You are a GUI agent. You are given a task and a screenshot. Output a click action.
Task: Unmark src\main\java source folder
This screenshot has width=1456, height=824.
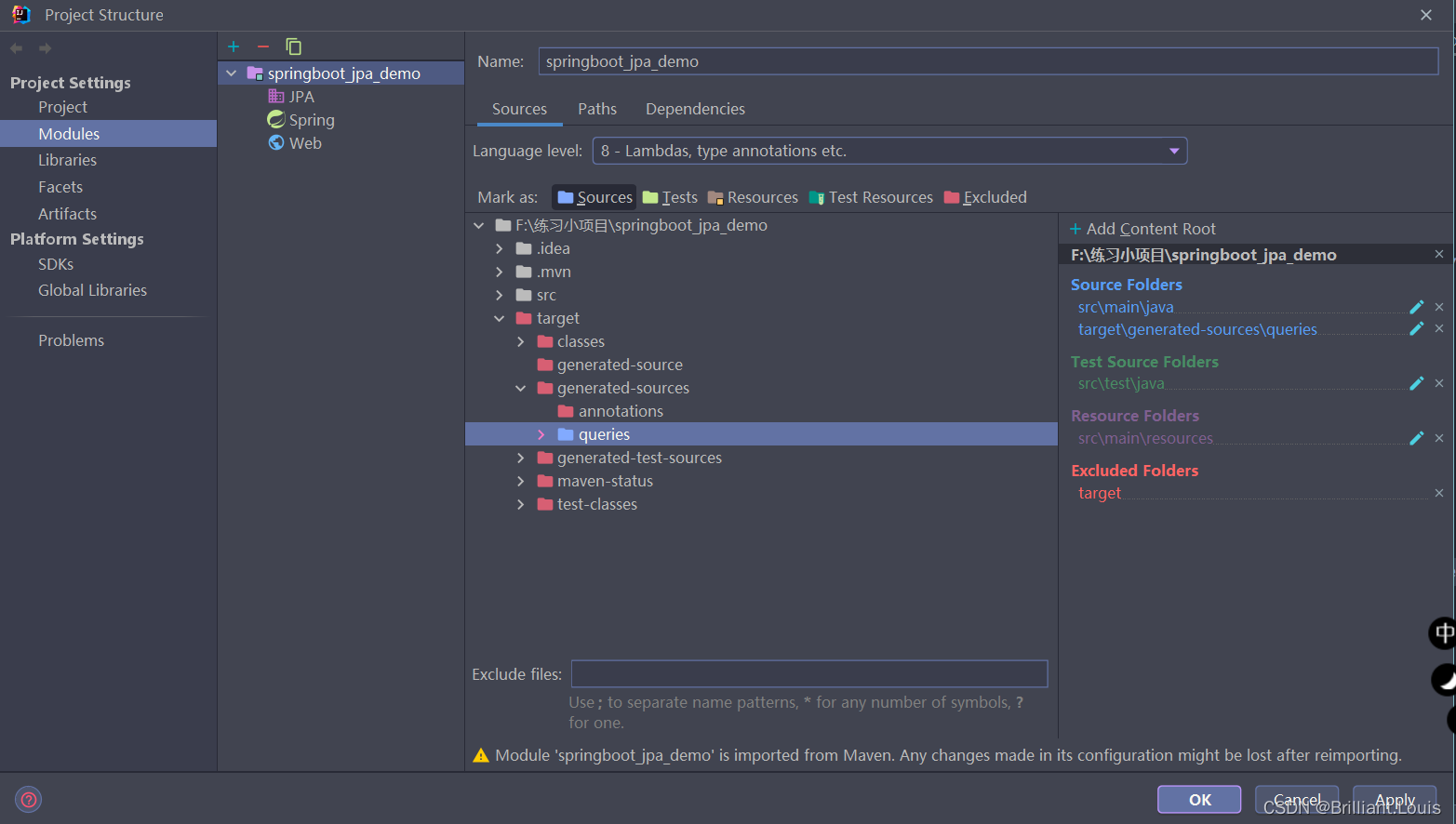tap(1439, 307)
